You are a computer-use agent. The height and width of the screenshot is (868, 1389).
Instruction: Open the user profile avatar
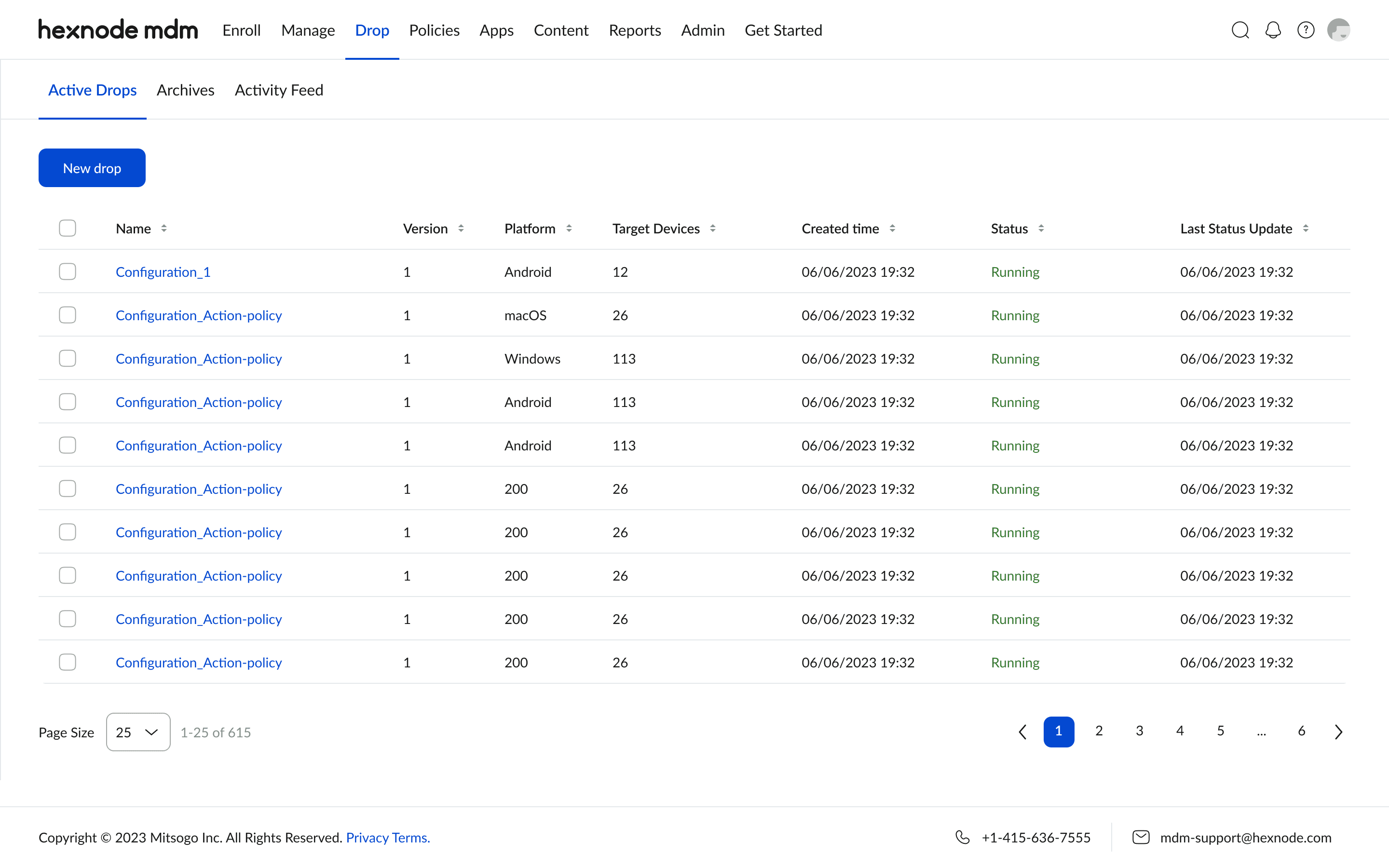(1338, 30)
